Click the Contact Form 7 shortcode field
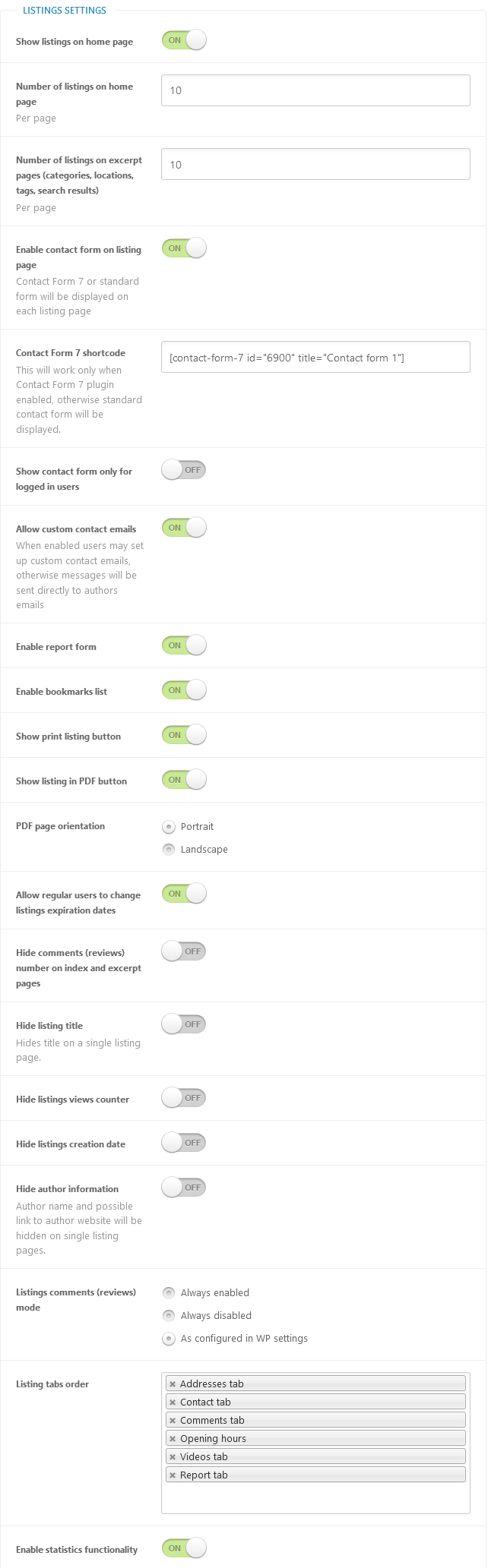 pyautogui.click(x=315, y=357)
